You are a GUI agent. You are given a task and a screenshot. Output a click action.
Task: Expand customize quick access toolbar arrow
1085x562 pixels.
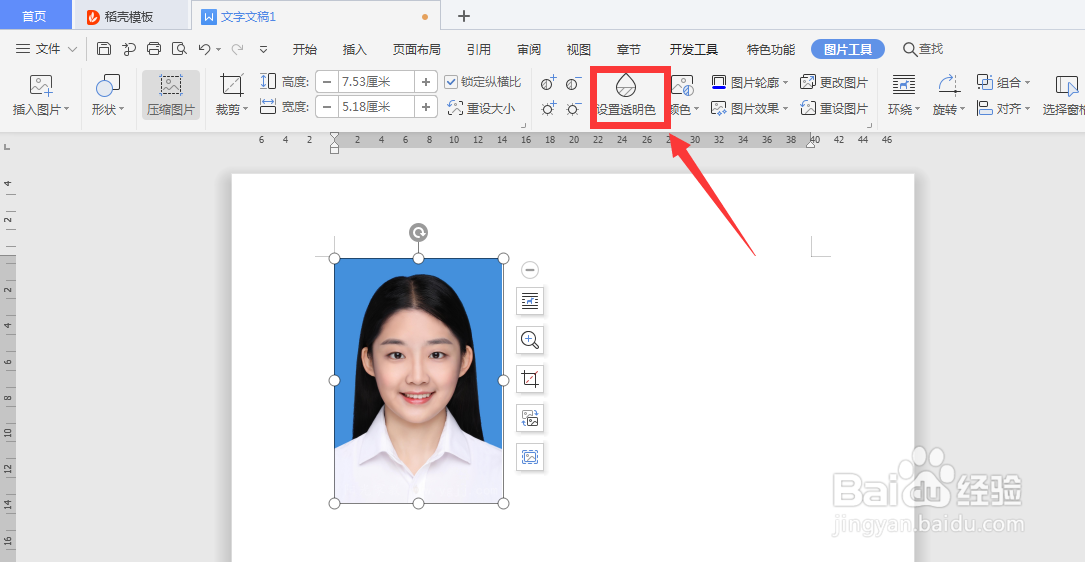pyautogui.click(x=263, y=49)
